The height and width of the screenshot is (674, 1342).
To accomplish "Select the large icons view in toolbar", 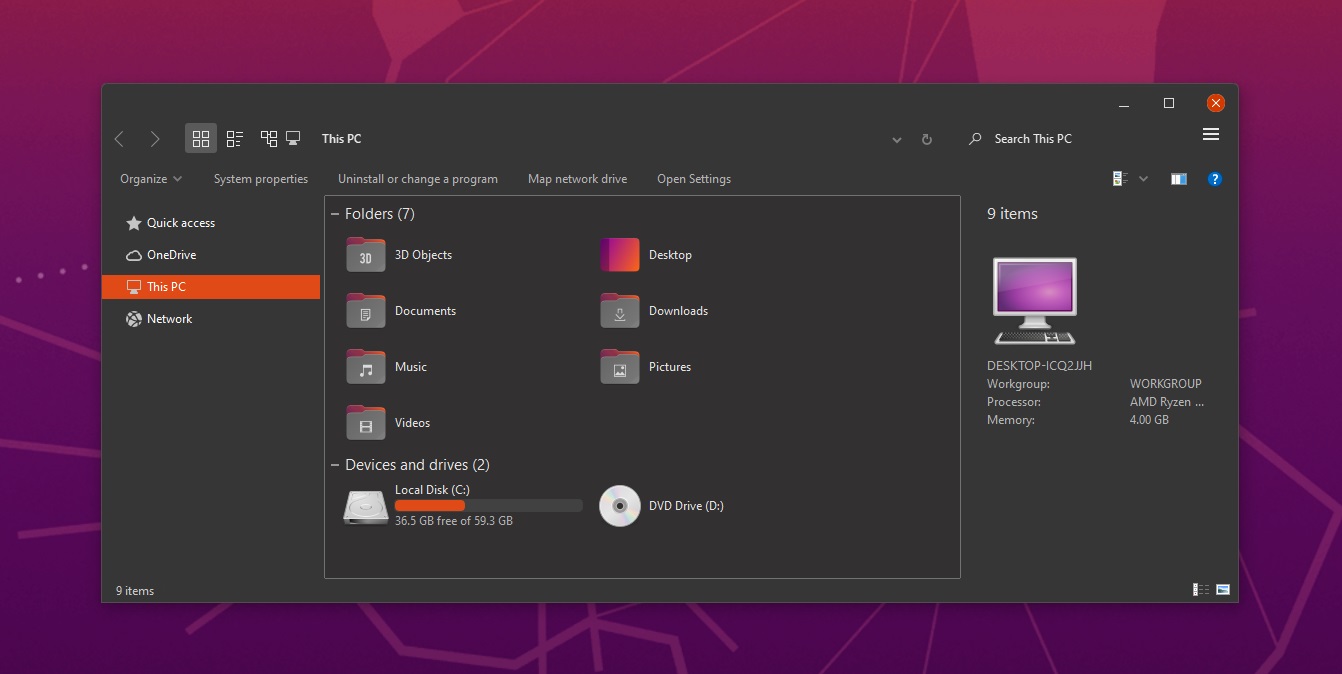I will pyautogui.click(x=200, y=138).
